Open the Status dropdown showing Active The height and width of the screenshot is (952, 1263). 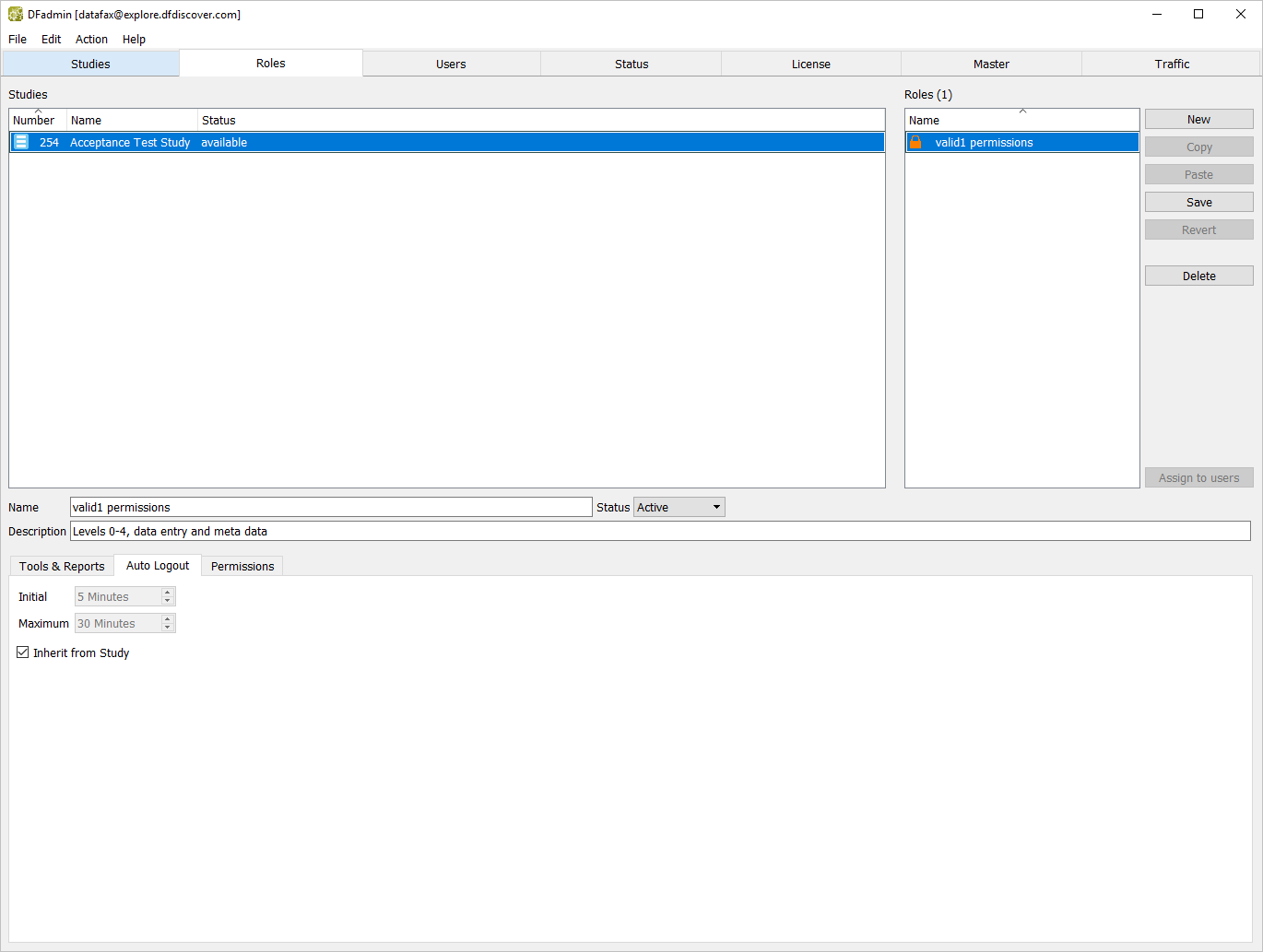pyautogui.click(x=679, y=507)
